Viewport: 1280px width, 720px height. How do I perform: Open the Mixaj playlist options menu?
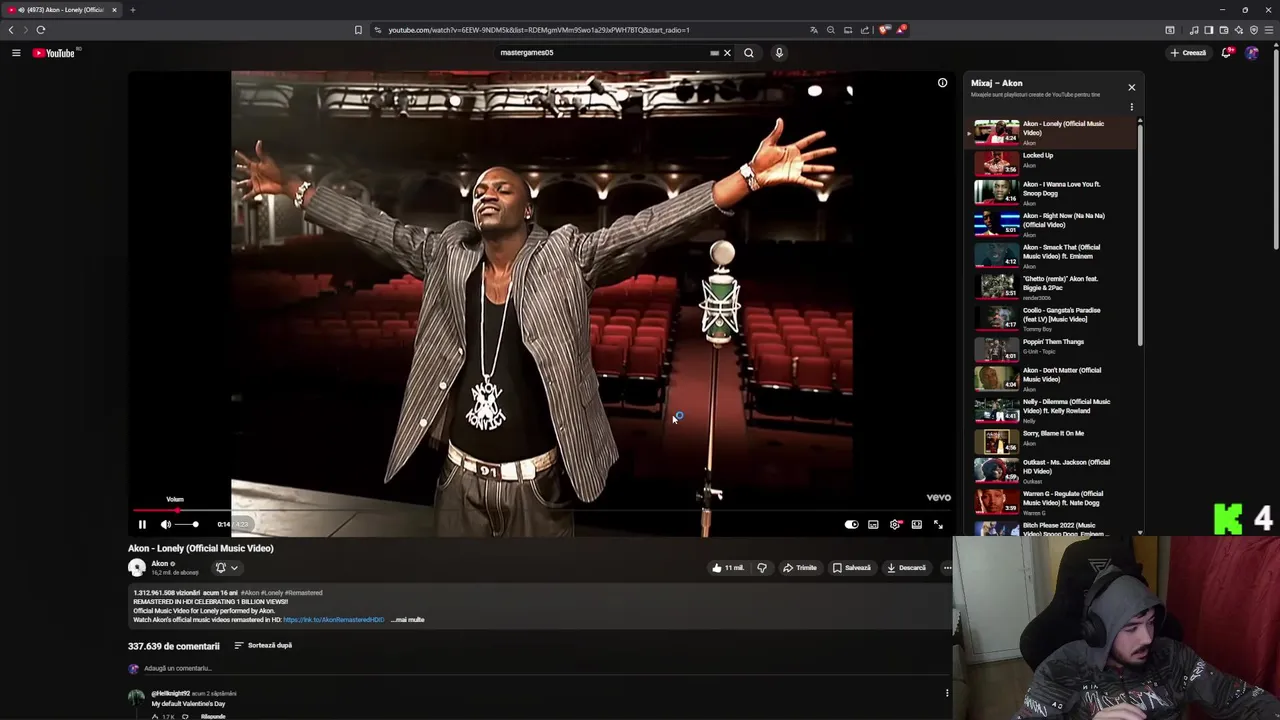click(1131, 107)
